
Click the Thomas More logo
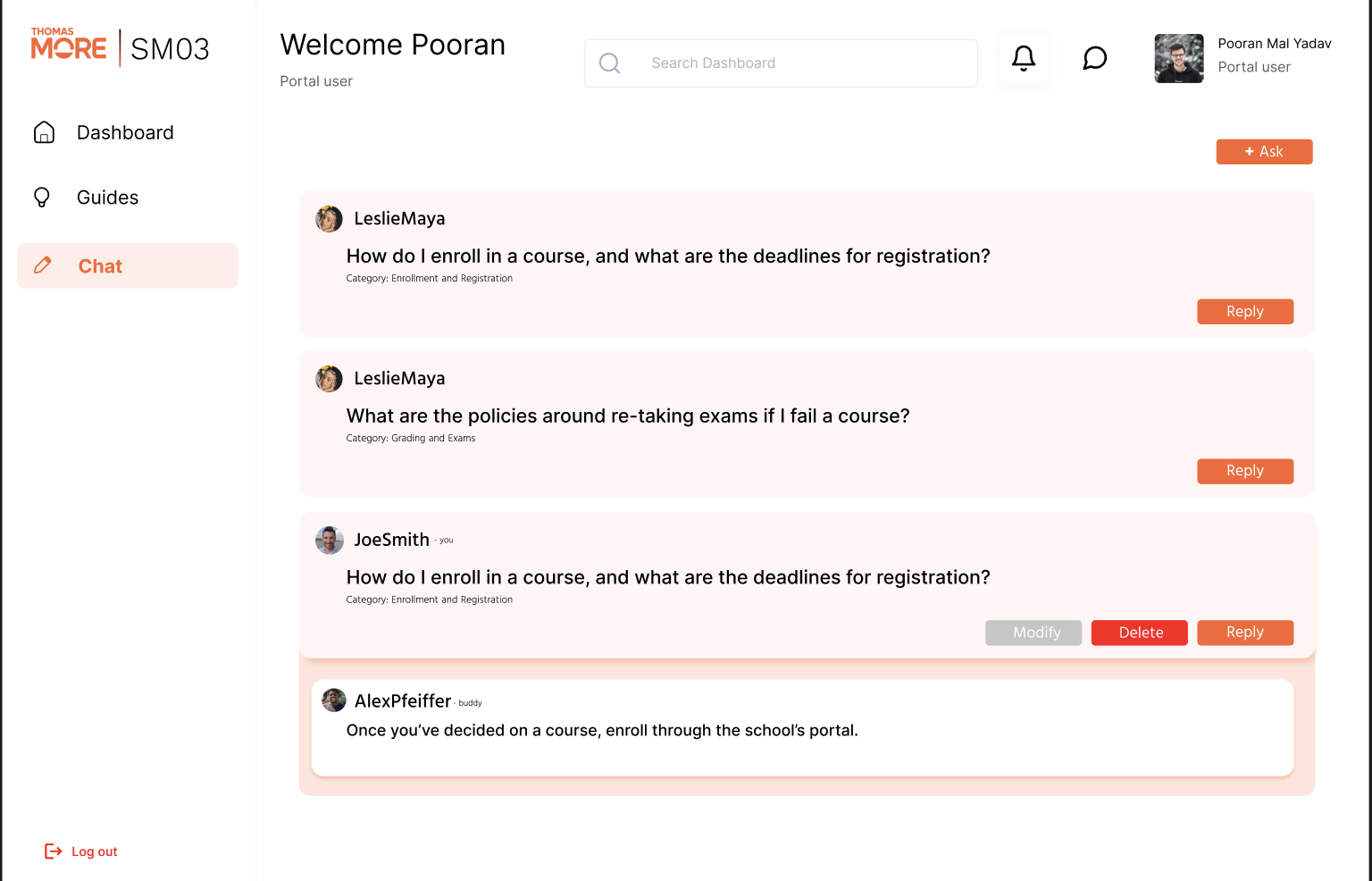click(x=68, y=43)
